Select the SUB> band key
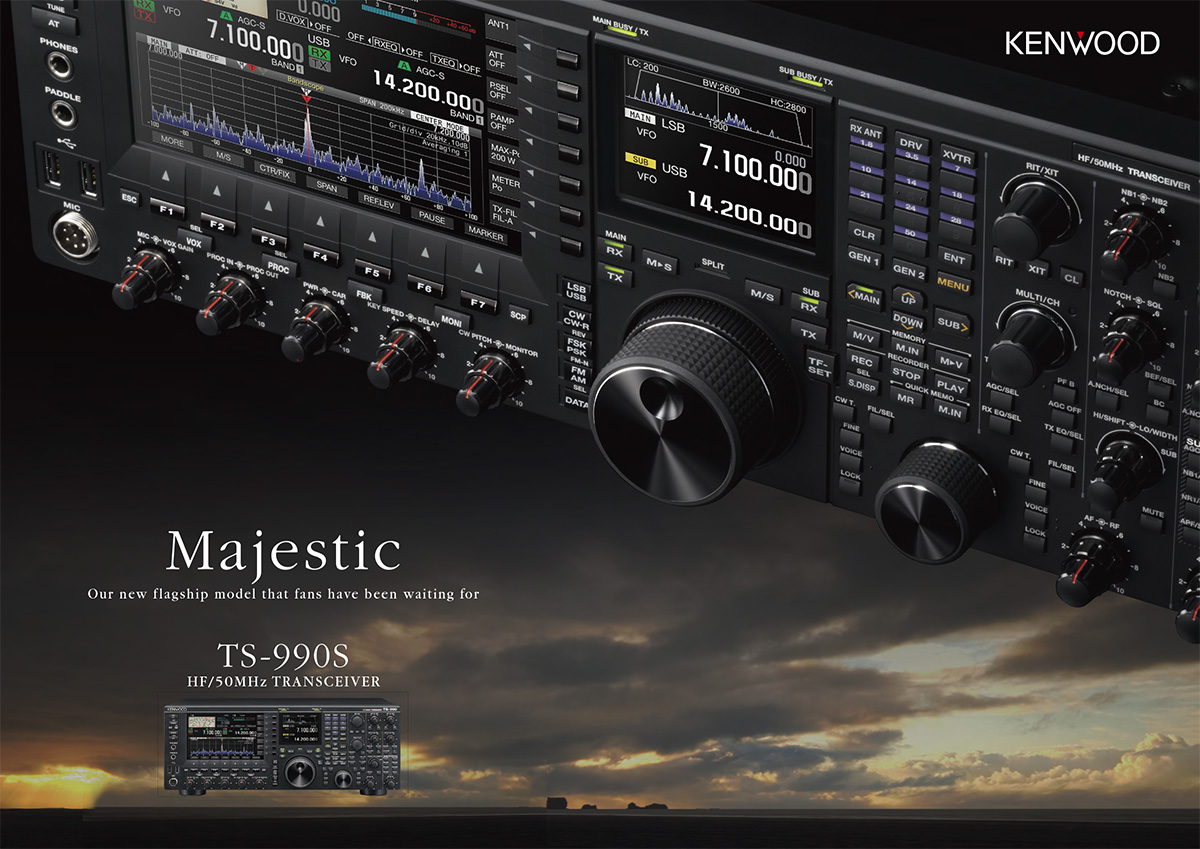Image resolution: width=1200 pixels, height=849 pixels. 952,322
